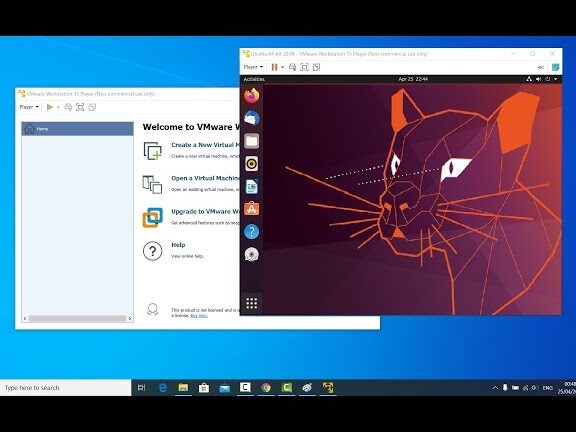Click library horizontal scrollbar right arrow
This screenshot has height=432, width=576.
(130, 318)
